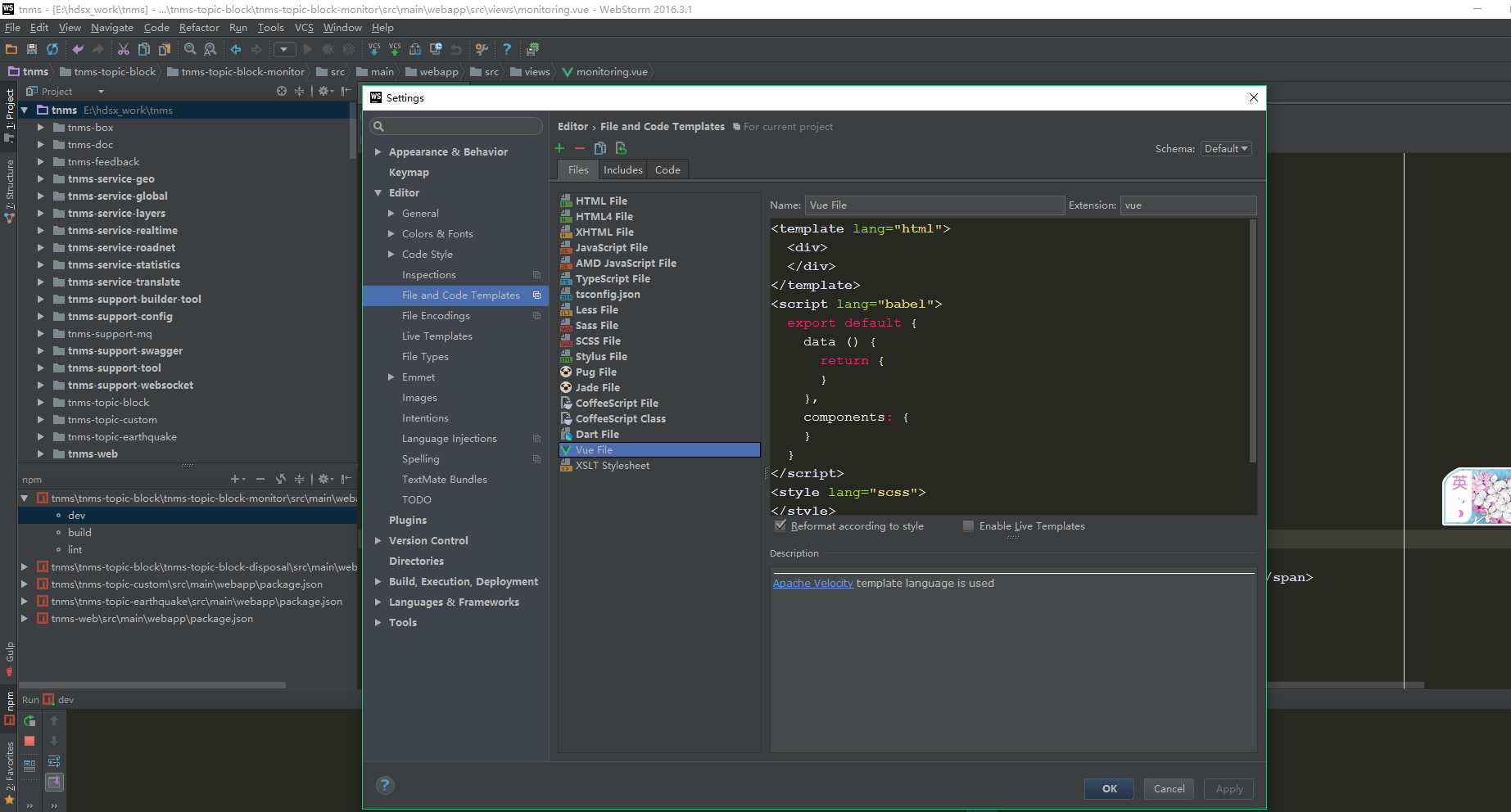Expand the Code Style settings node
The image size is (1511, 812).
(391, 255)
